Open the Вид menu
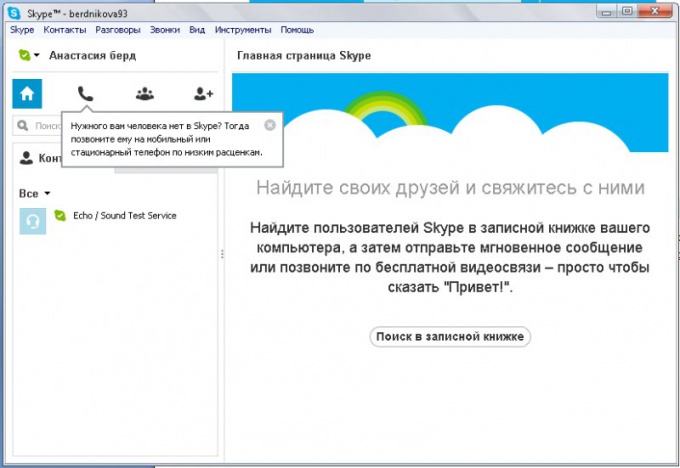Image resolution: width=680 pixels, height=468 pixels. pyautogui.click(x=197, y=30)
